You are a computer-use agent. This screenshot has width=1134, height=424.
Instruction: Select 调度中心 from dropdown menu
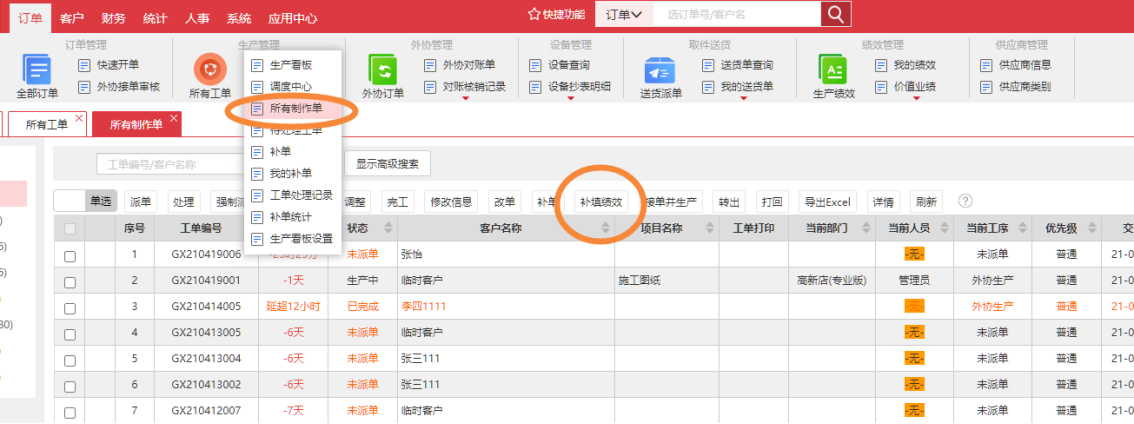tap(292, 87)
